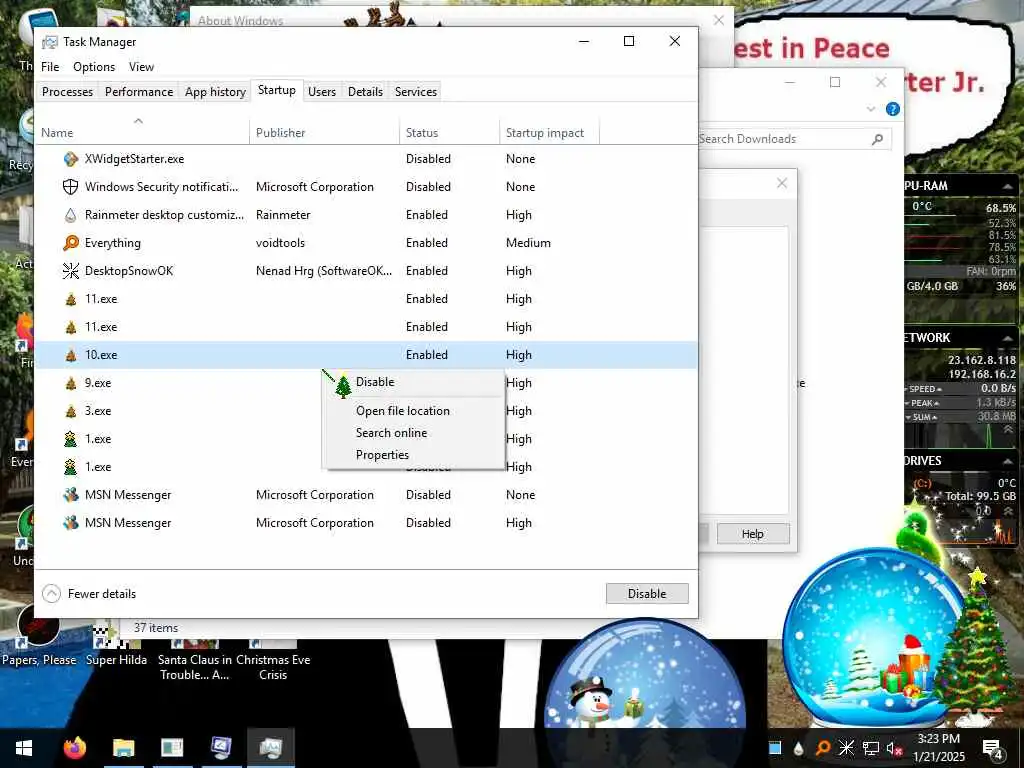Click the MSN Messenger icon with High impact

point(71,523)
